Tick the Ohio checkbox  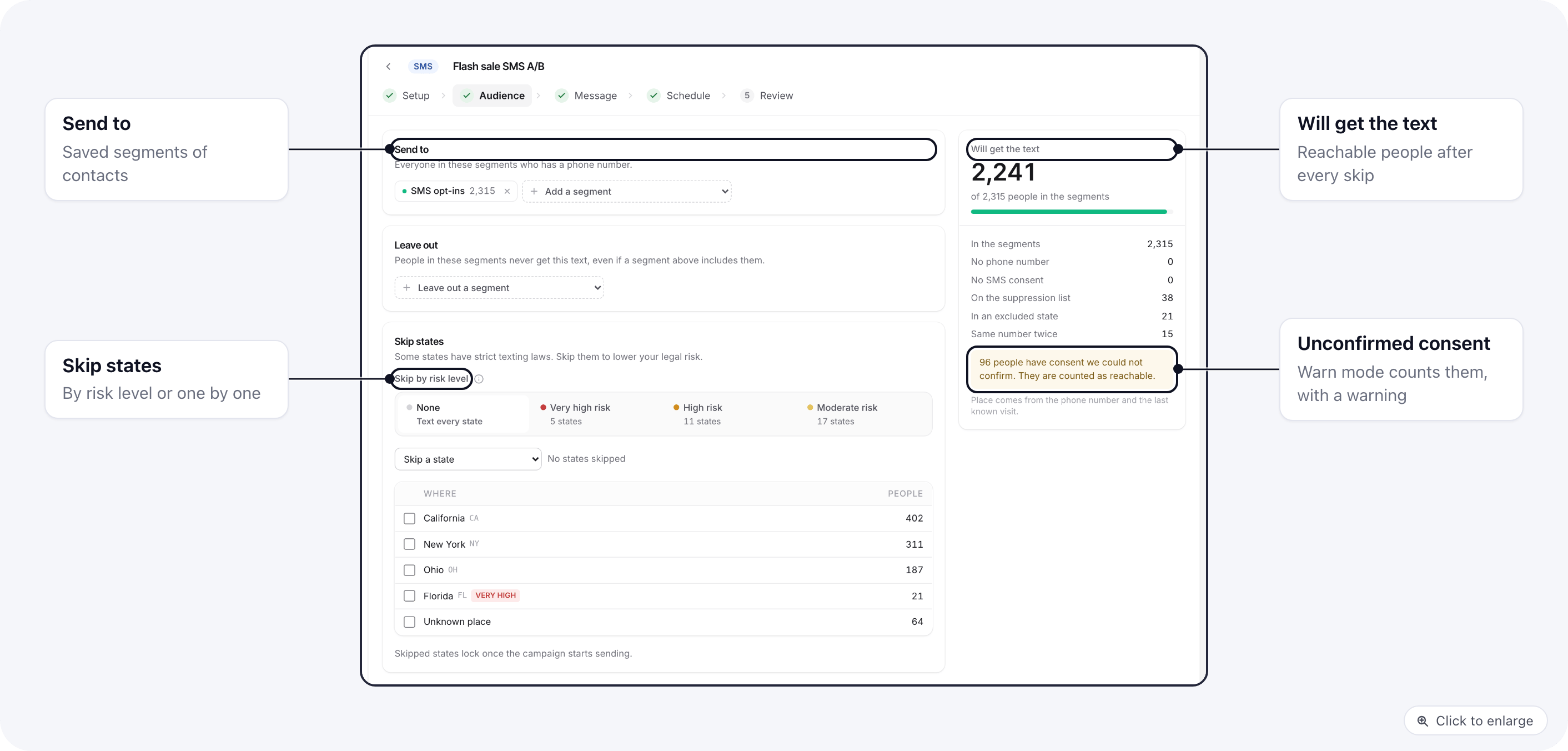click(410, 570)
